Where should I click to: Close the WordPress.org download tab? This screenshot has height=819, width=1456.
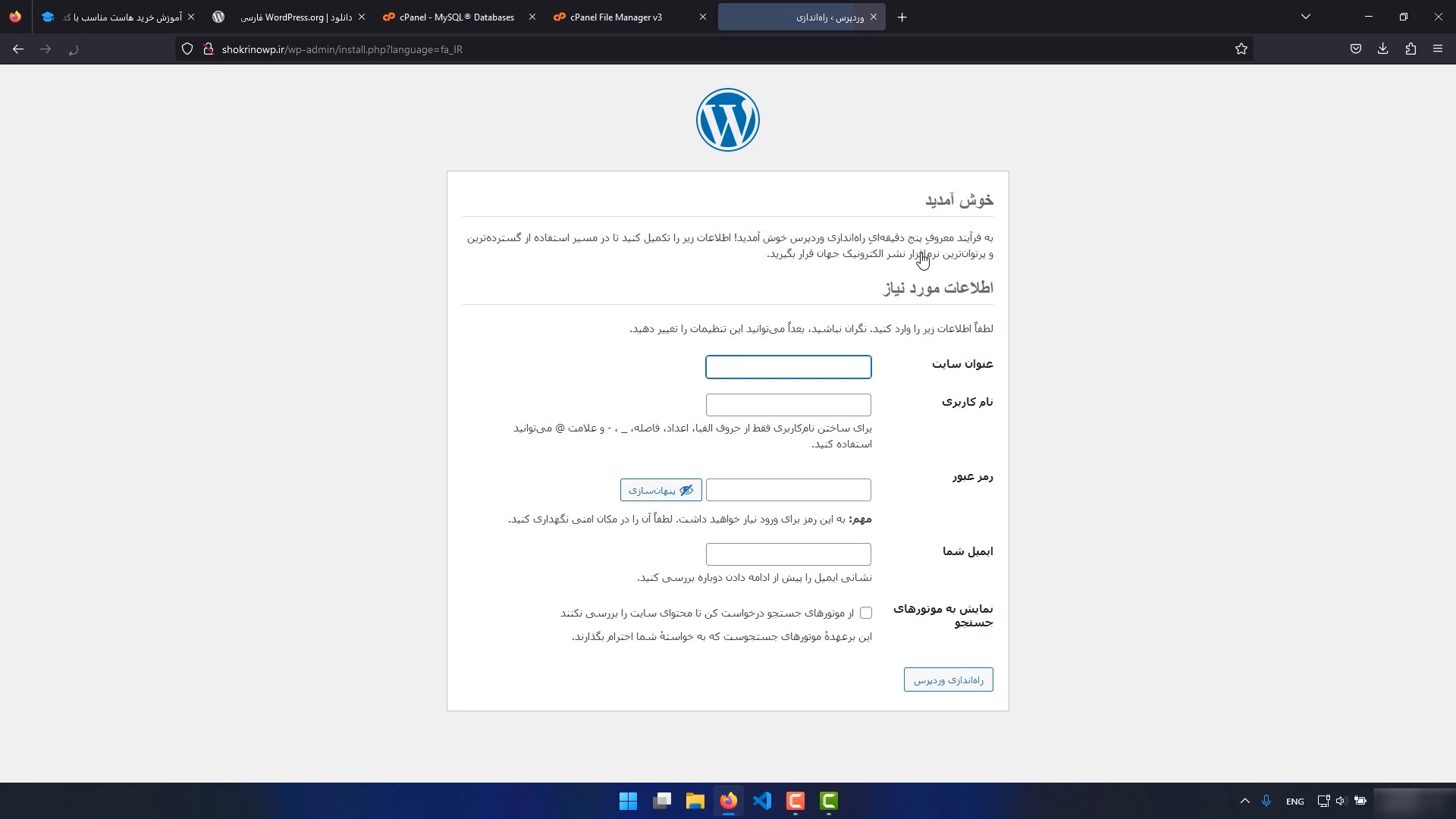(362, 17)
